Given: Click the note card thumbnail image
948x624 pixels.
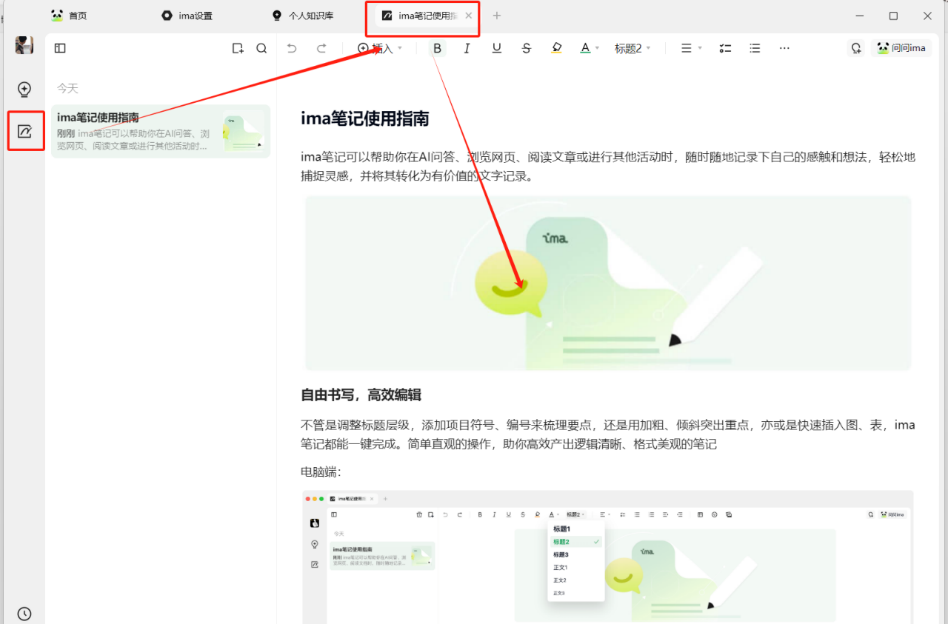Looking at the screenshot, I should [243, 132].
